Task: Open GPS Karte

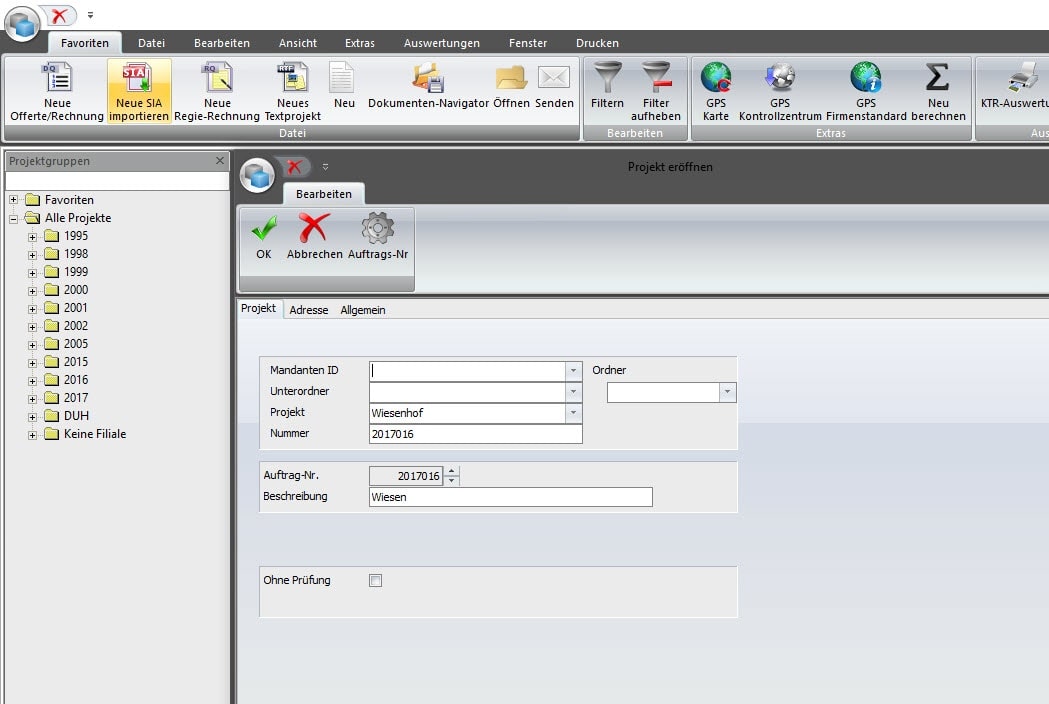Action: 716,92
